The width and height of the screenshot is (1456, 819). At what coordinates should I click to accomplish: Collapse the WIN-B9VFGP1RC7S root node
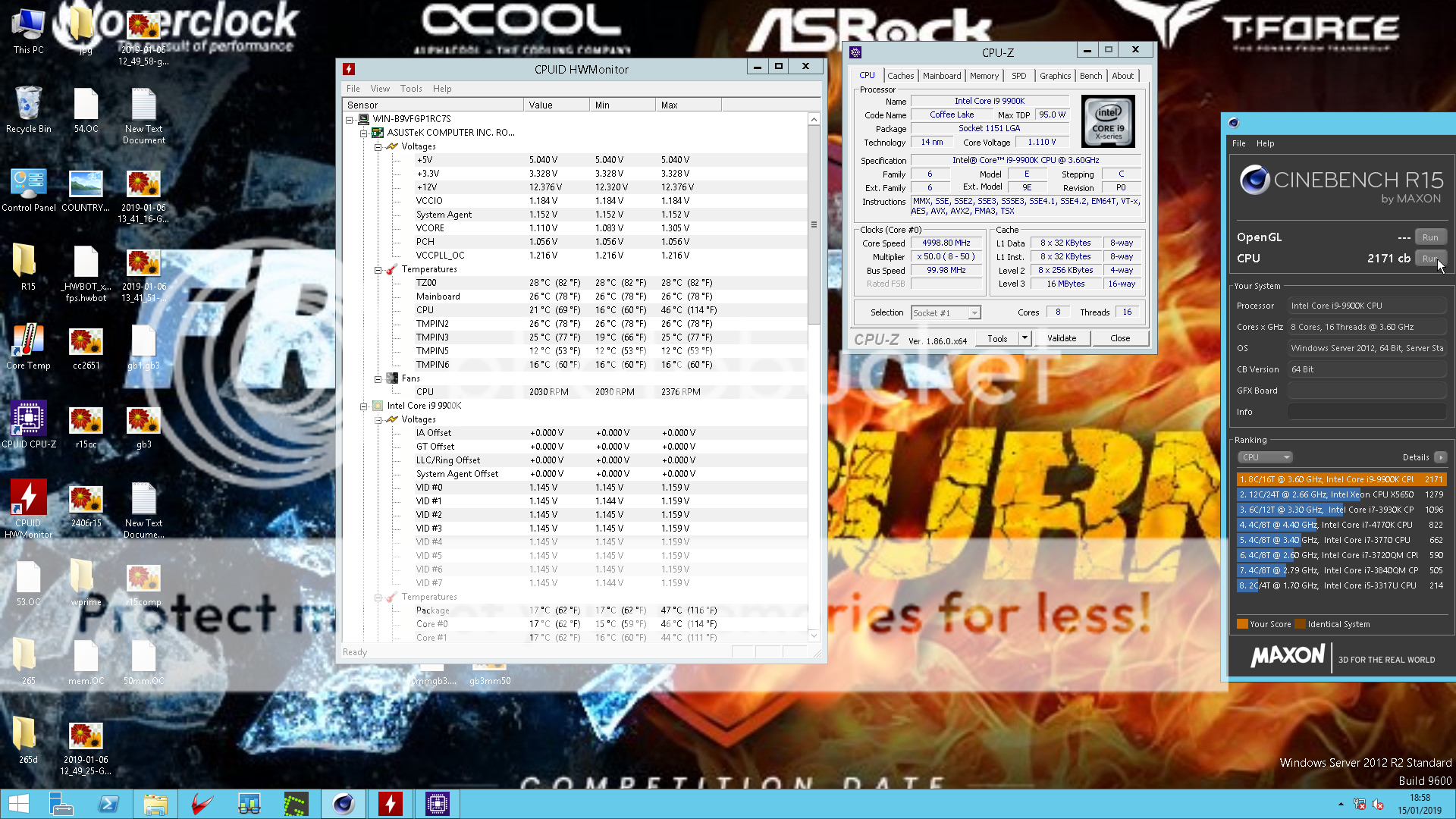coord(350,119)
